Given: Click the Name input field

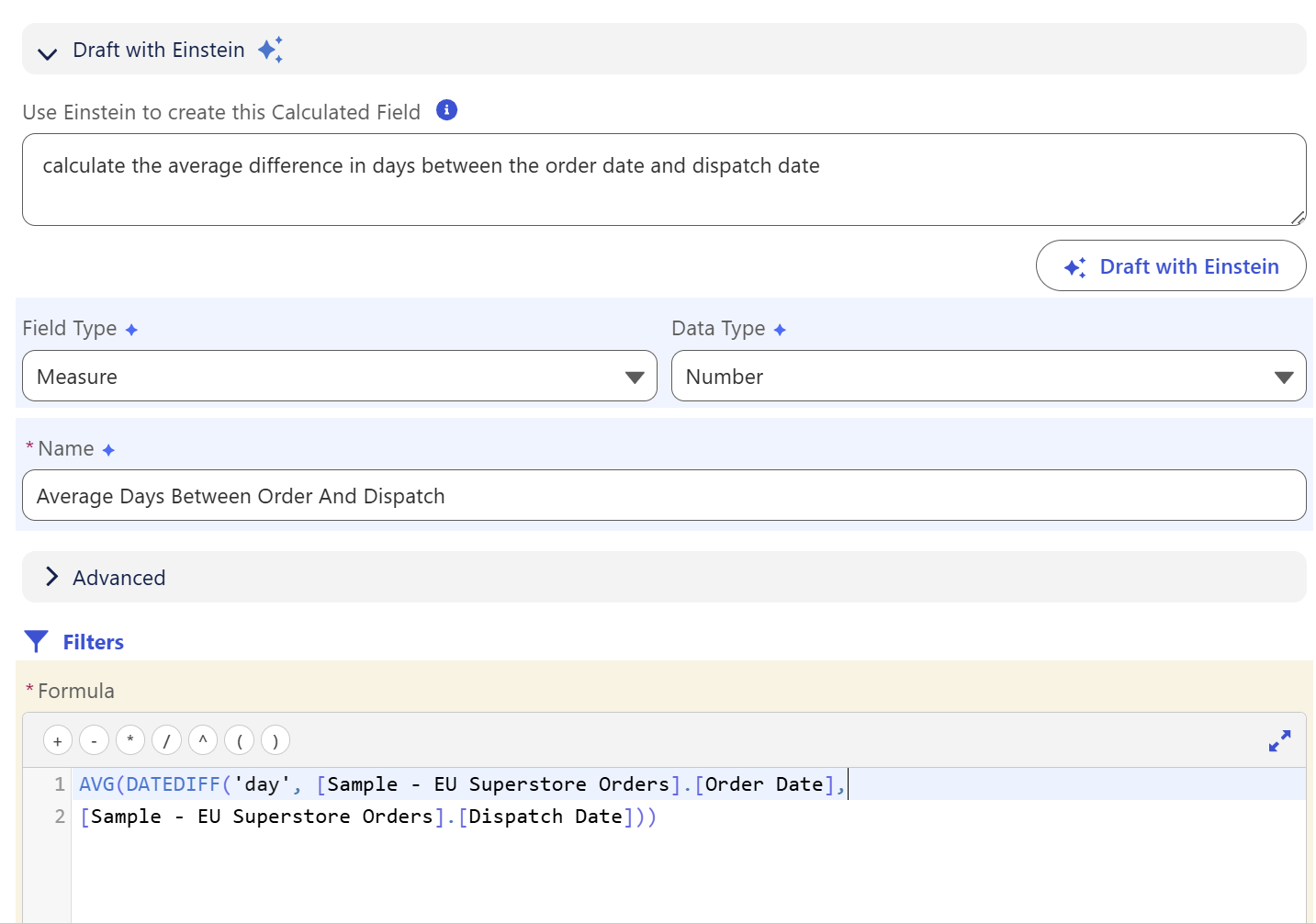Looking at the screenshot, I should click(664, 495).
